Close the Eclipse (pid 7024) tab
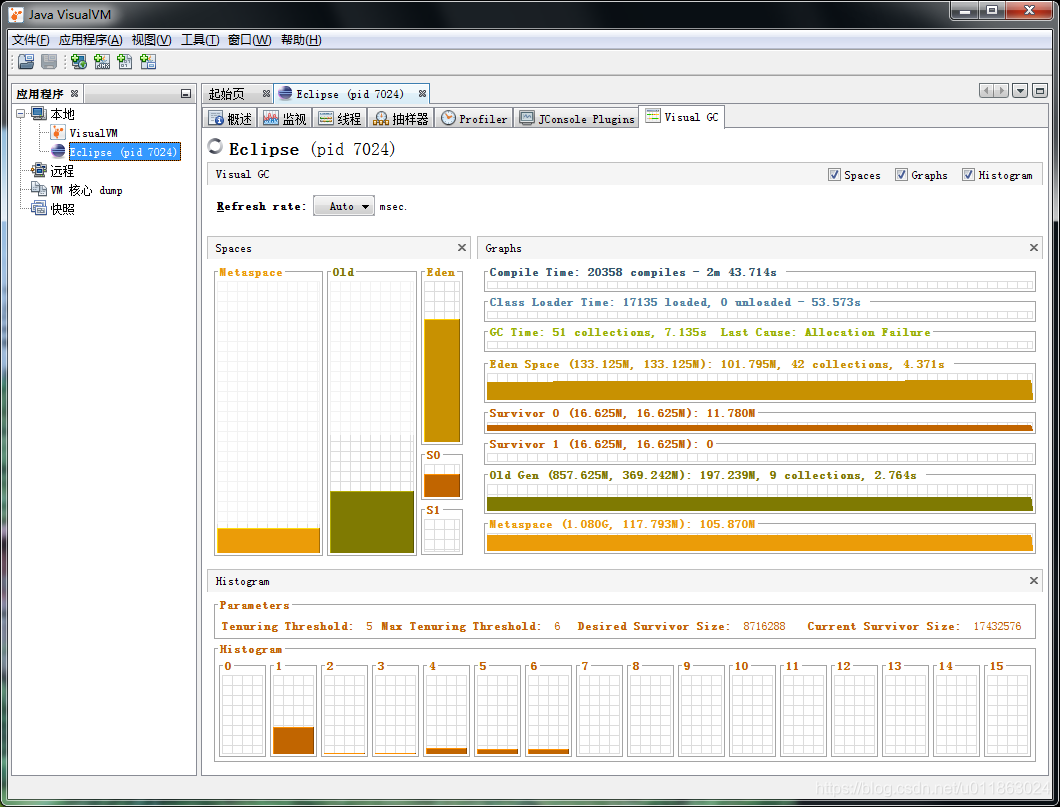Image resolution: width=1060 pixels, height=807 pixels. (423, 94)
